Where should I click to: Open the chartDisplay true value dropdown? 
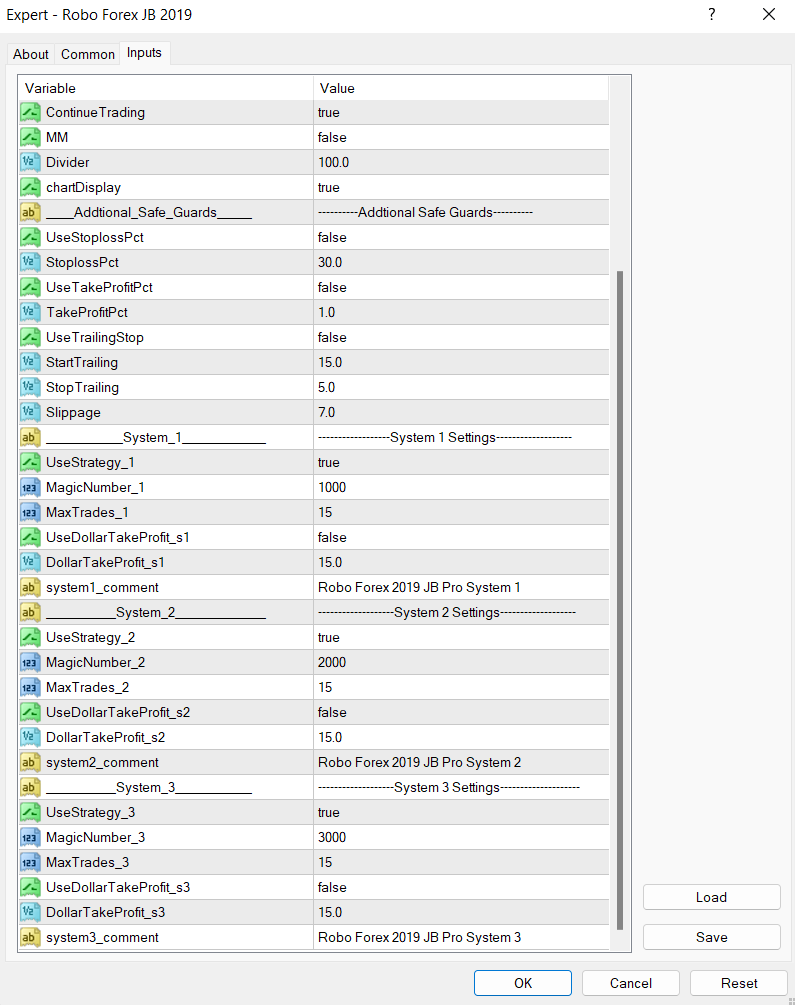(x=460, y=188)
